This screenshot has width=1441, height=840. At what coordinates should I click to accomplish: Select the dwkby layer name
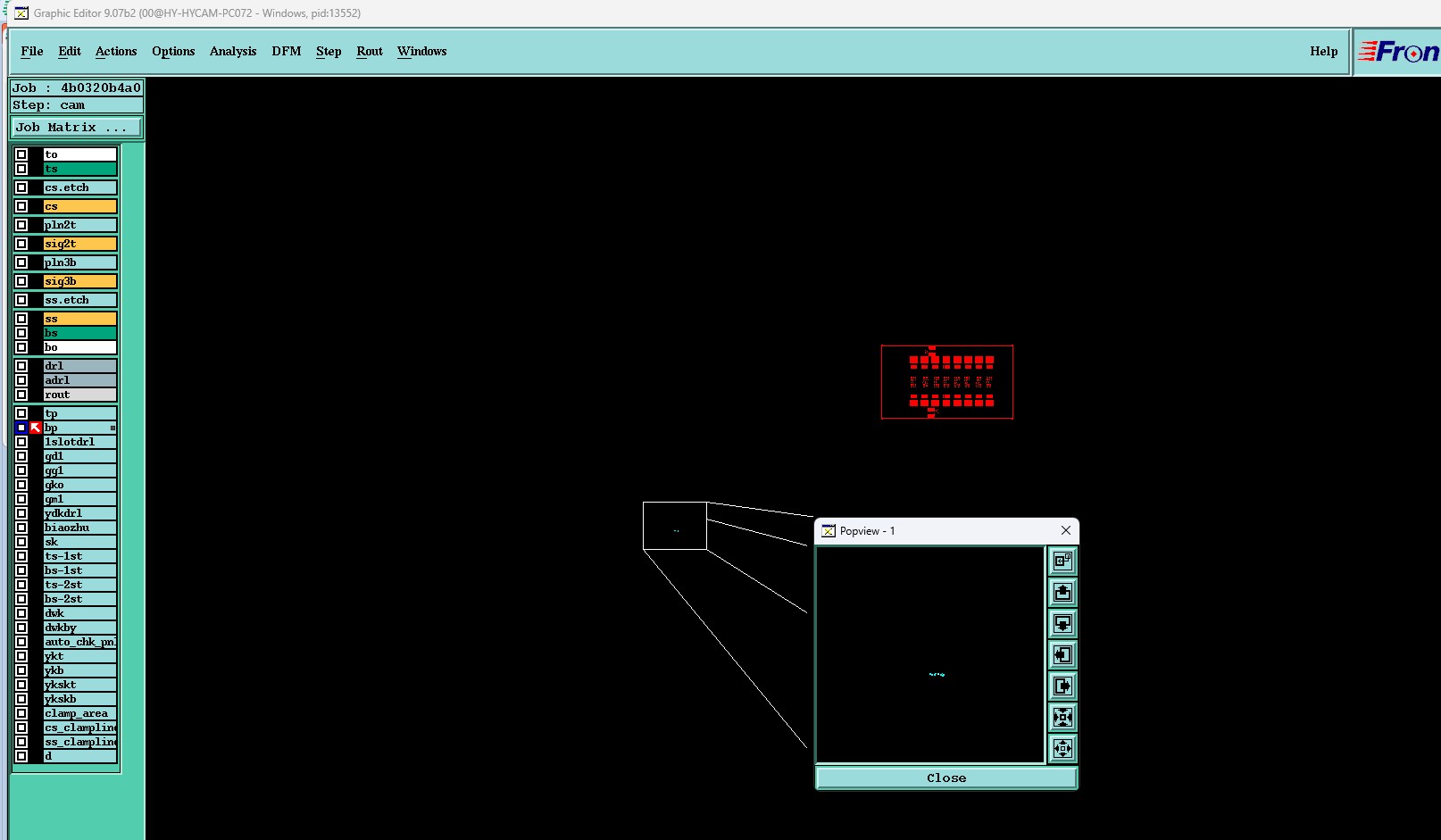click(x=80, y=628)
